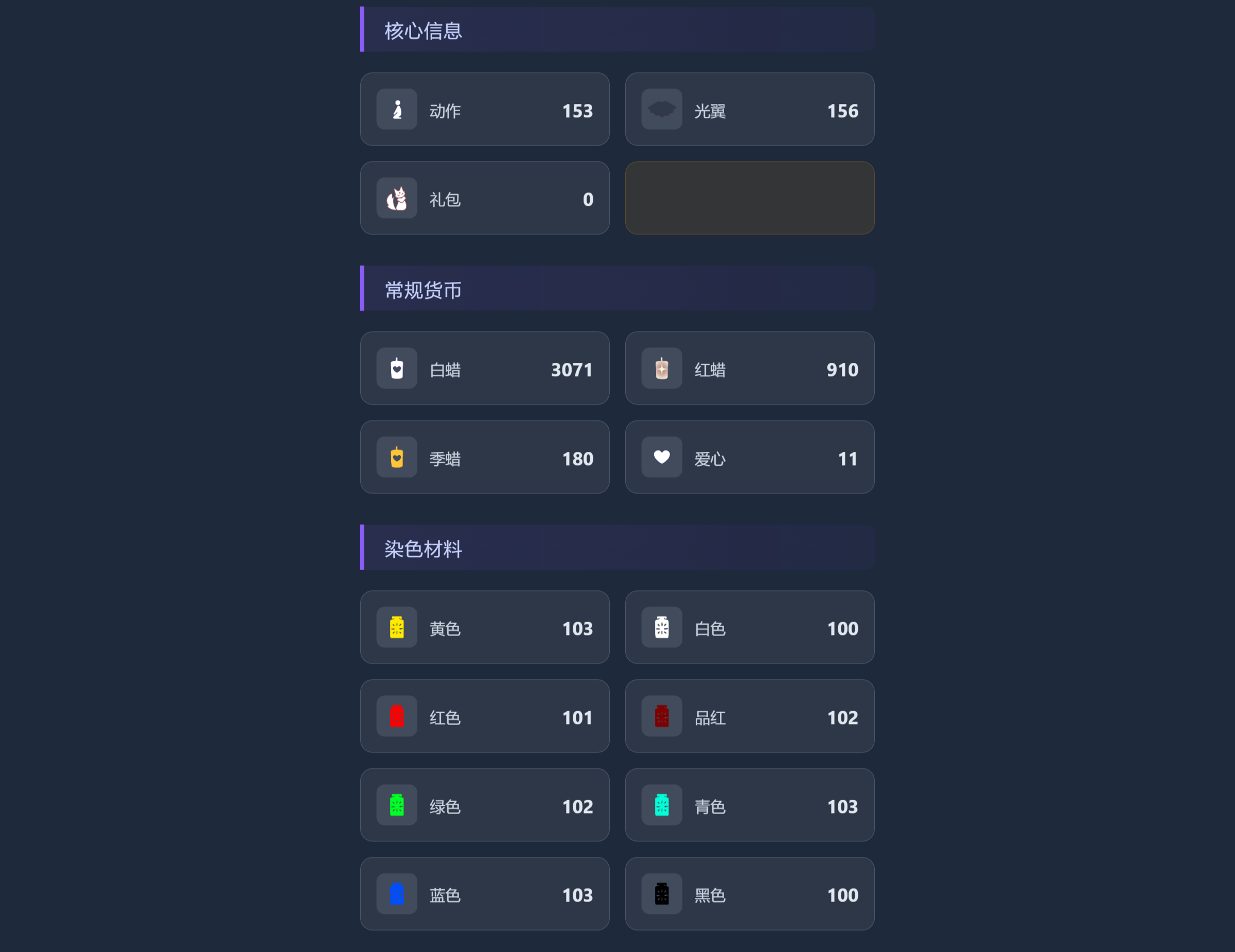Click the 白色 dye card showing 100

(749, 627)
